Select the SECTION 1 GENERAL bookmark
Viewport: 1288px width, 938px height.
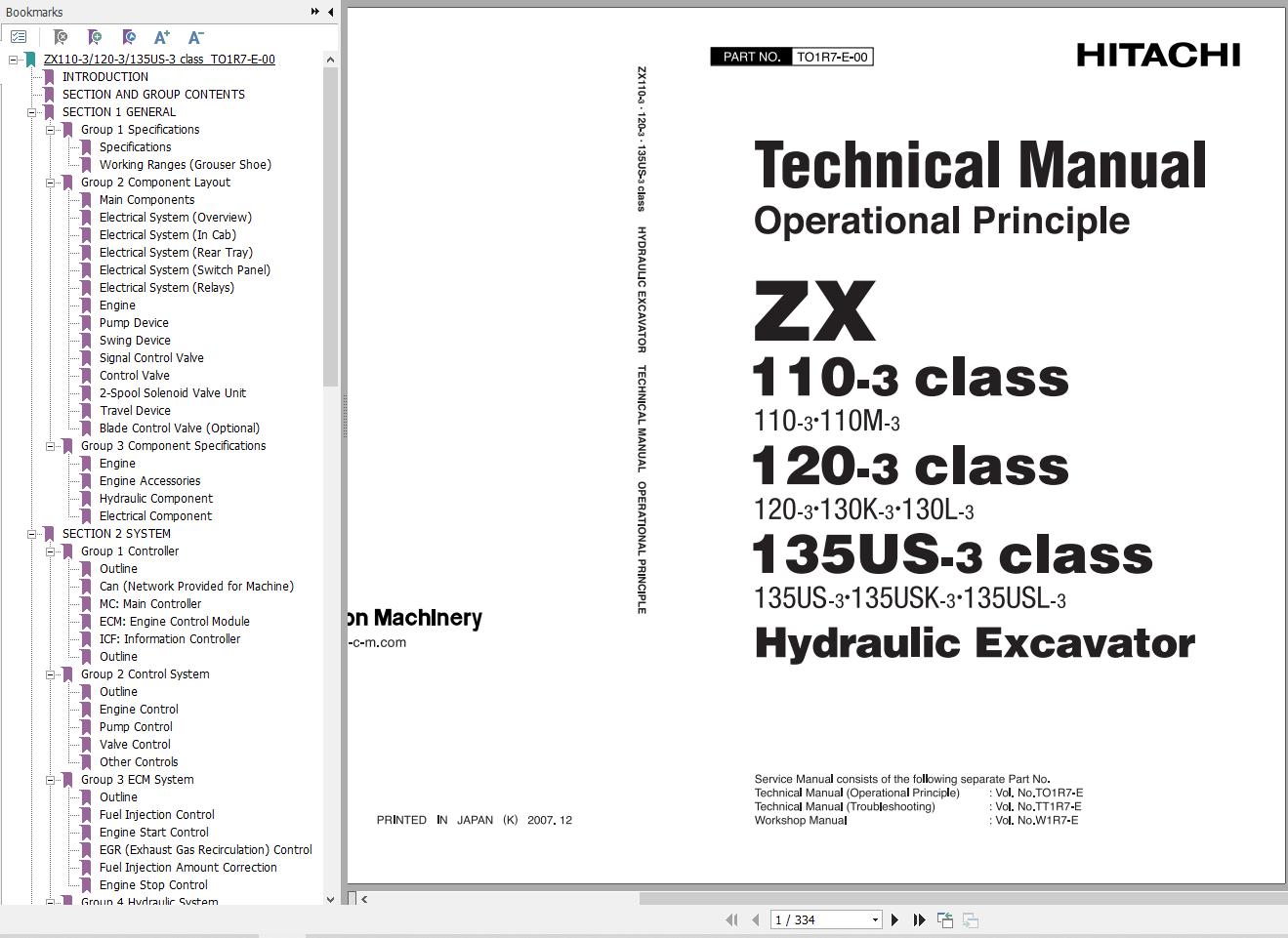point(119,112)
